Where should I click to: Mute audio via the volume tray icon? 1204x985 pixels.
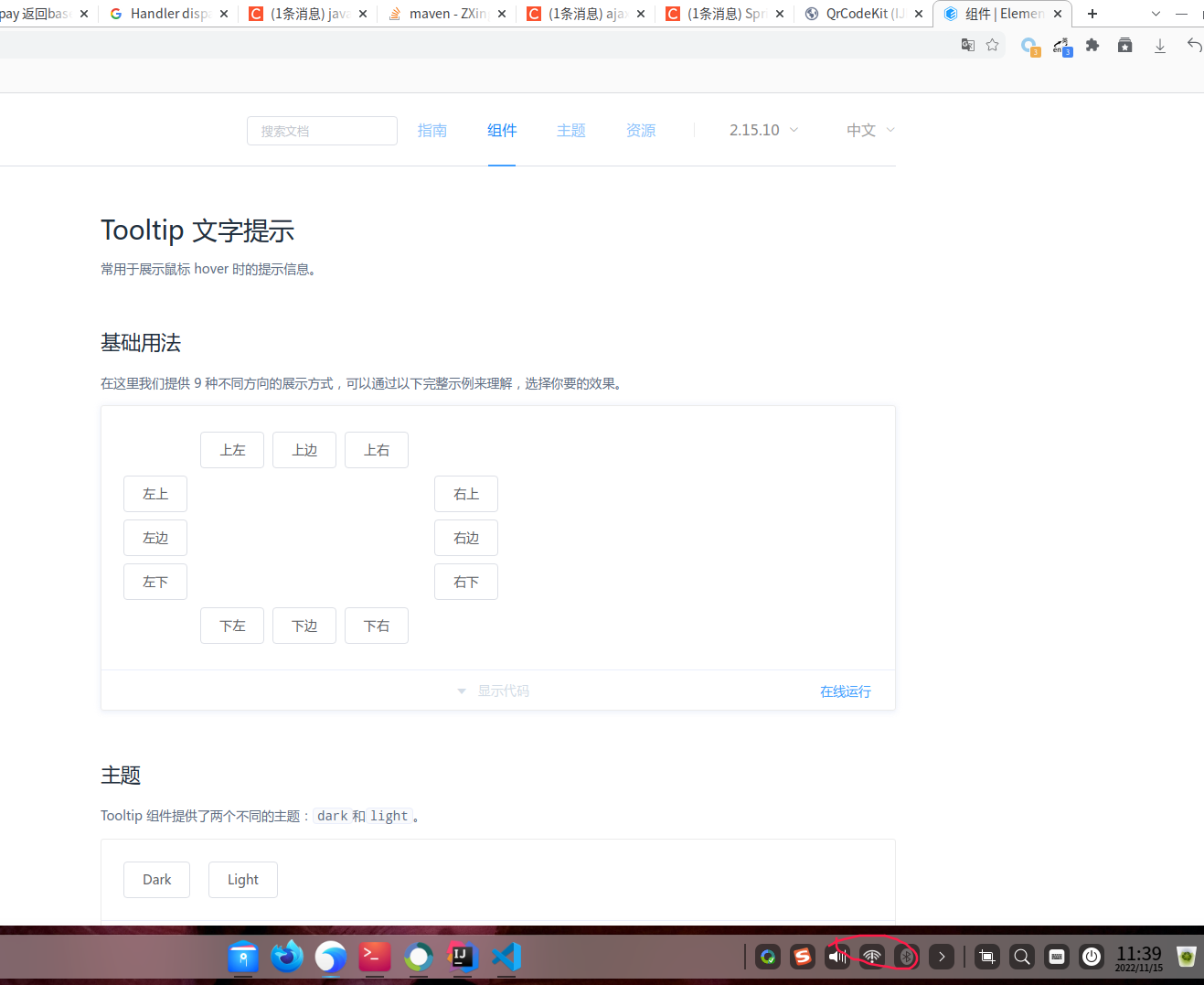tap(836, 956)
